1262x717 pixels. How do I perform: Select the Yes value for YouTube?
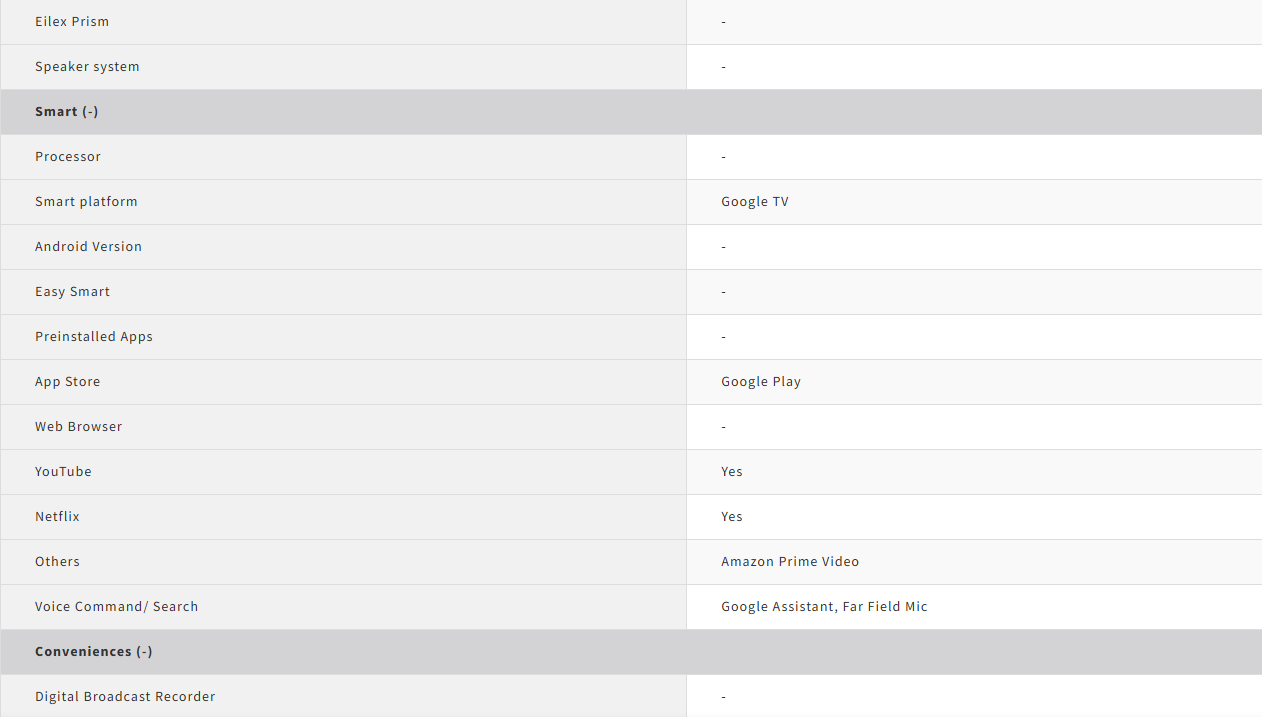pyautogui.click(x=732, y=472)
